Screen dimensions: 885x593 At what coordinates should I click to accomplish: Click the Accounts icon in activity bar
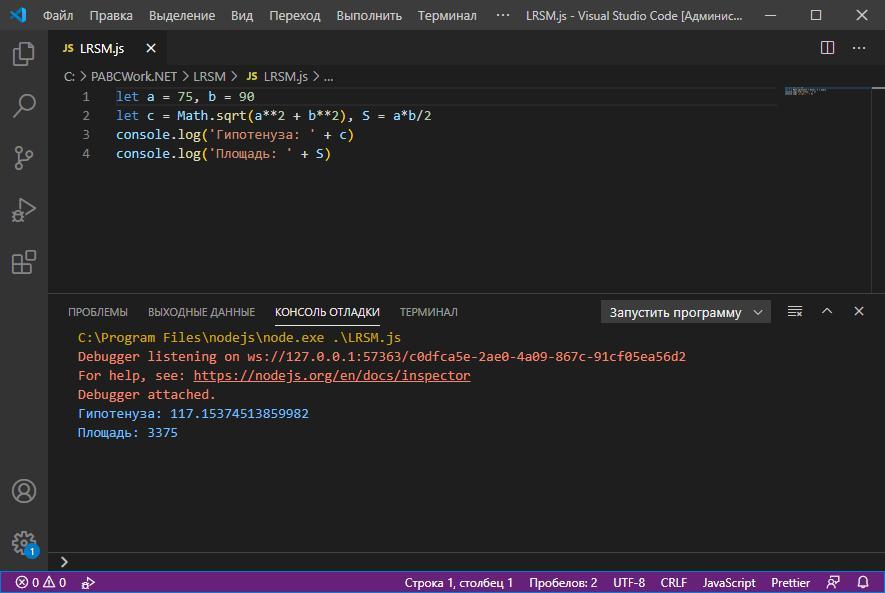click(x=23, y=491)
